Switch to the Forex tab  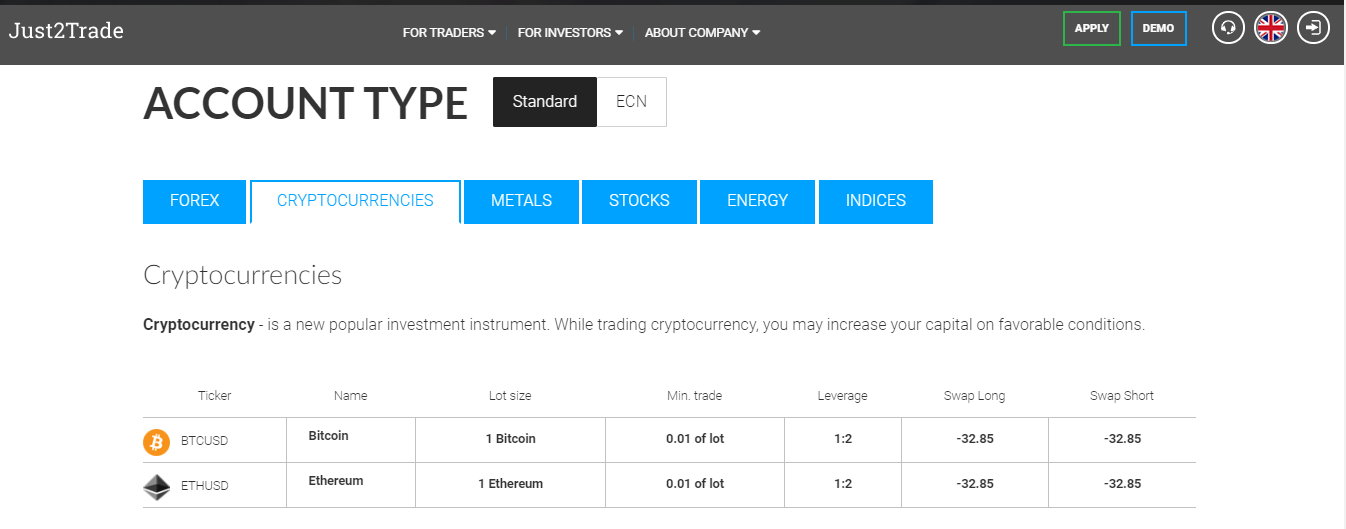click(x=195, y=201)
